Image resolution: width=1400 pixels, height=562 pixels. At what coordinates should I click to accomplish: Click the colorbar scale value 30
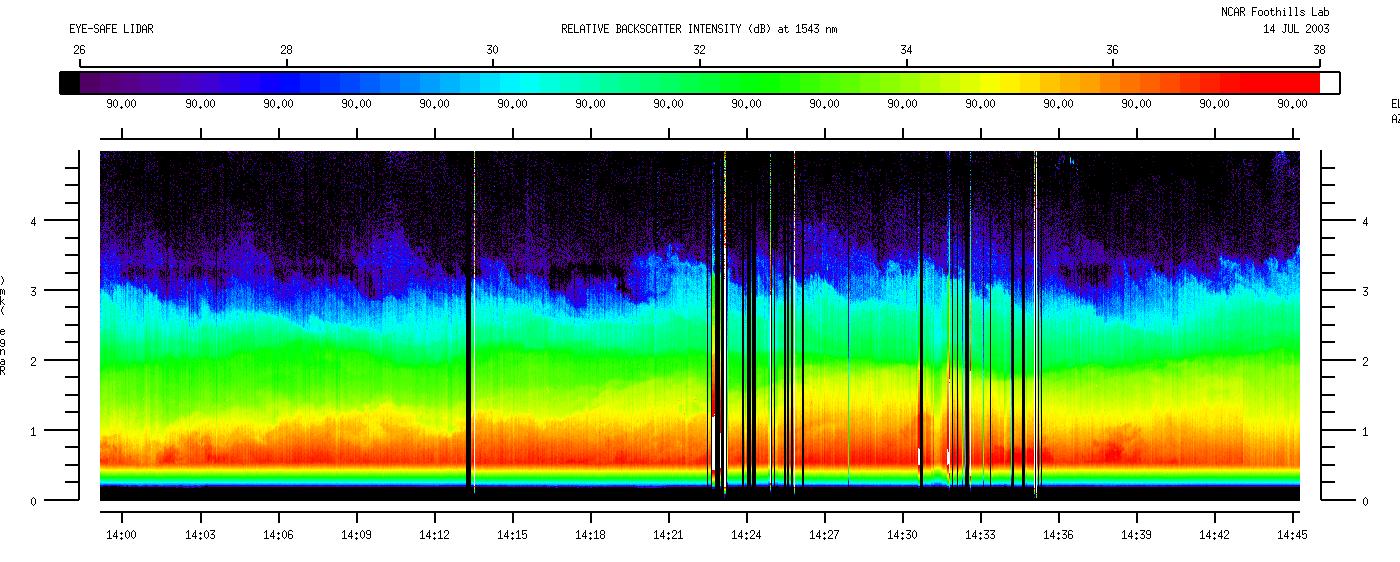coord(492,50)
